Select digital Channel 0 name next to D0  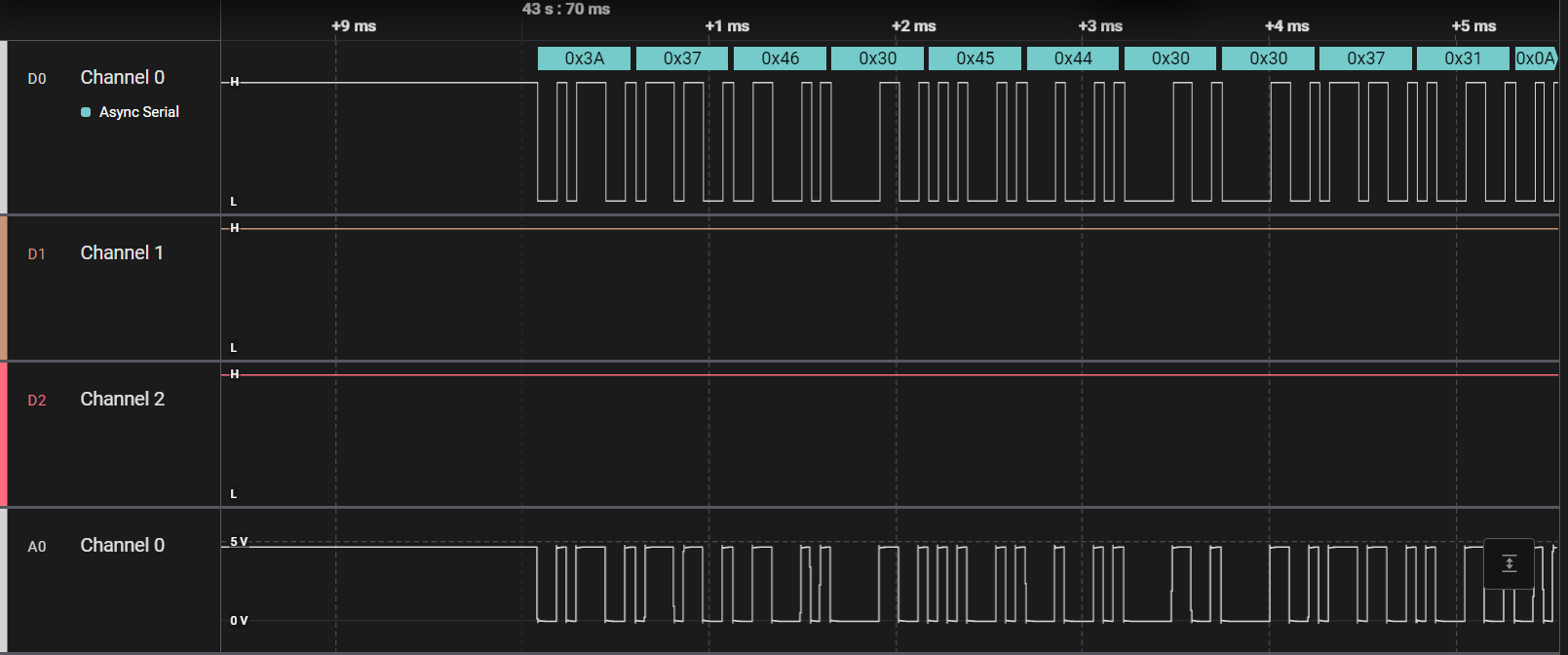[122, 77]
